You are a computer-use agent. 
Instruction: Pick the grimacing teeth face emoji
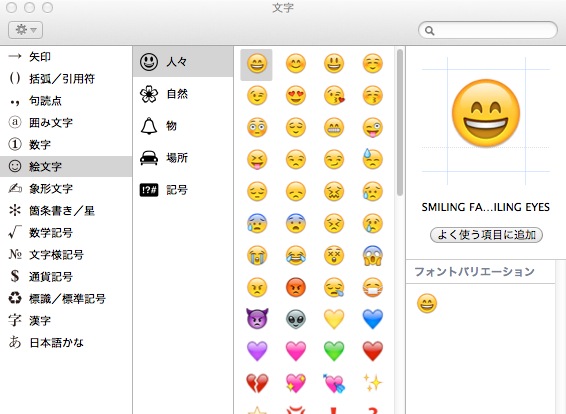[334, 127]
